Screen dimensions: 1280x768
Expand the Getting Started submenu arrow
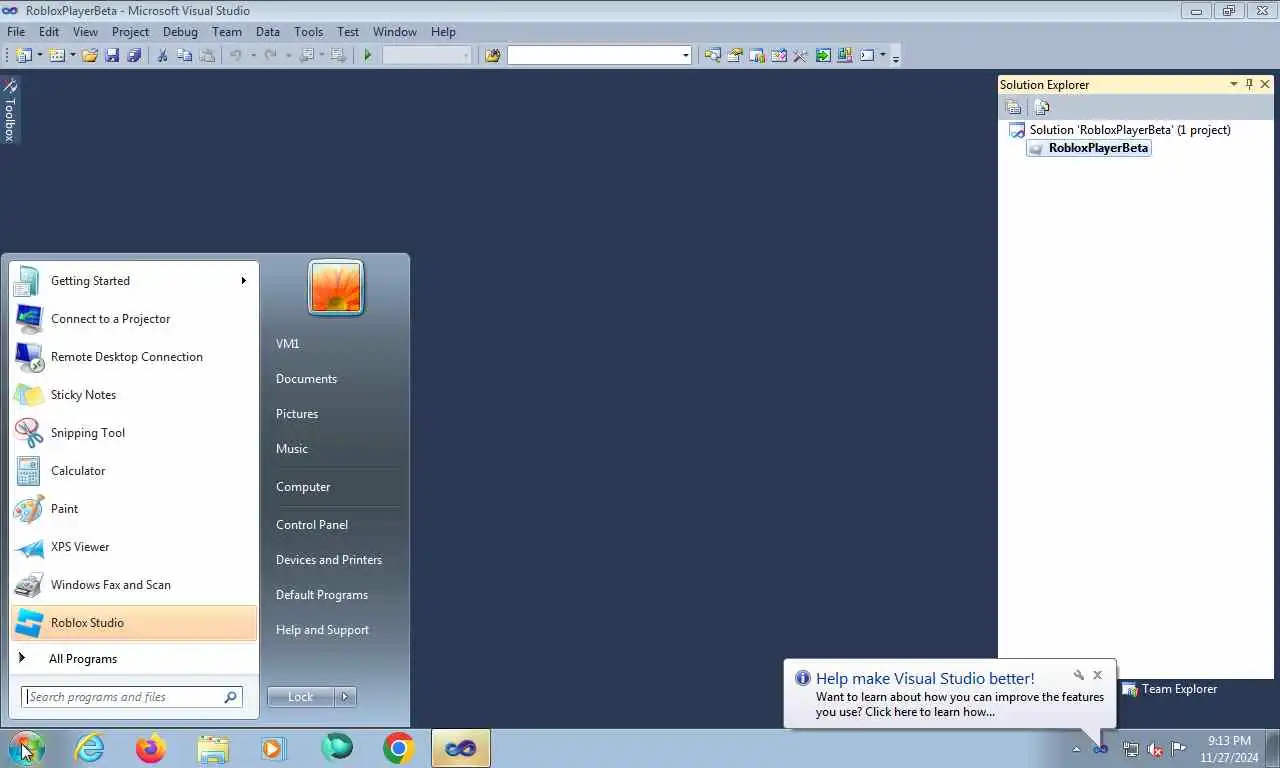pyautogui.click(x=243, y=281)
